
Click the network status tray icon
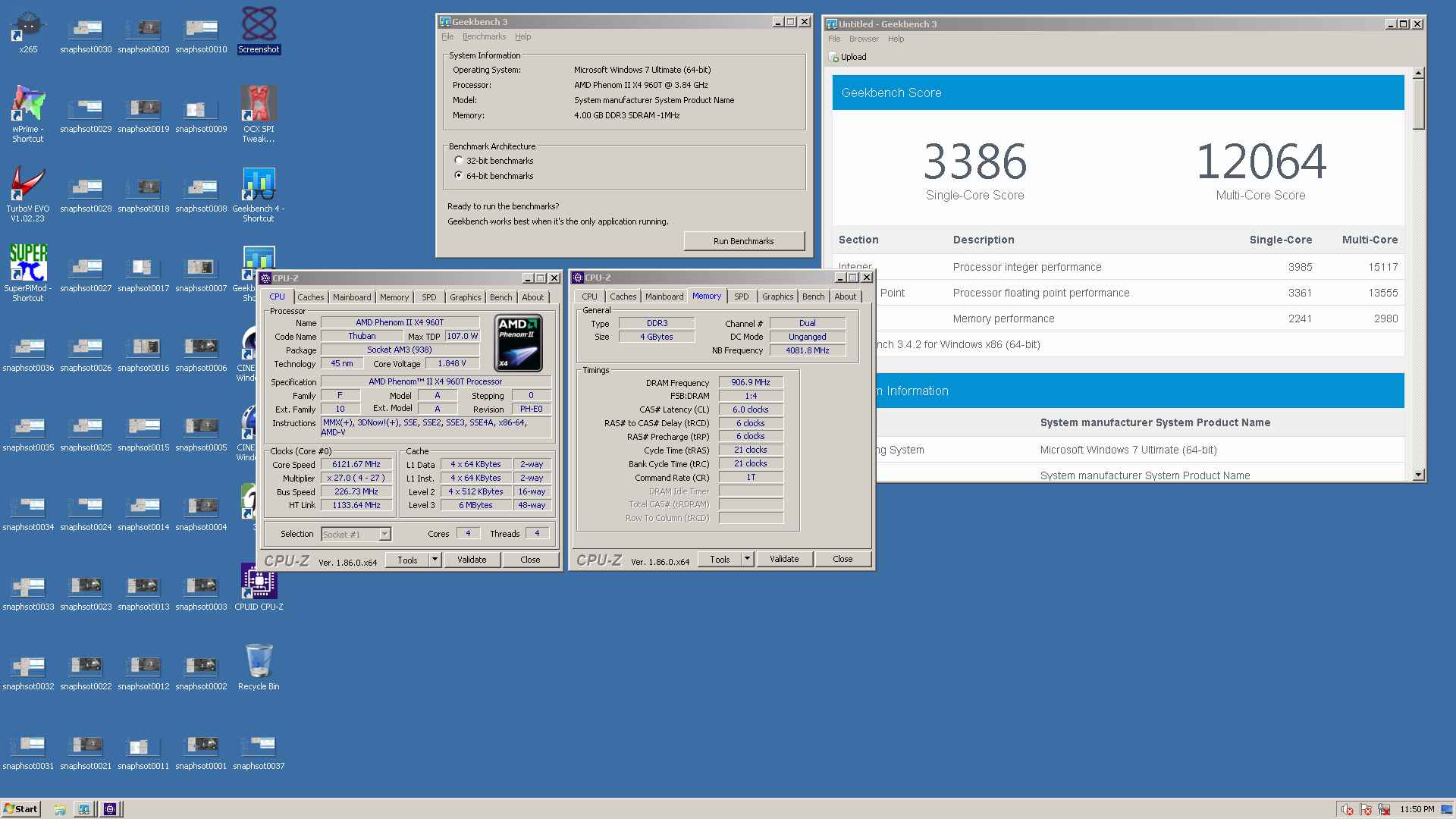point(1385,809)
